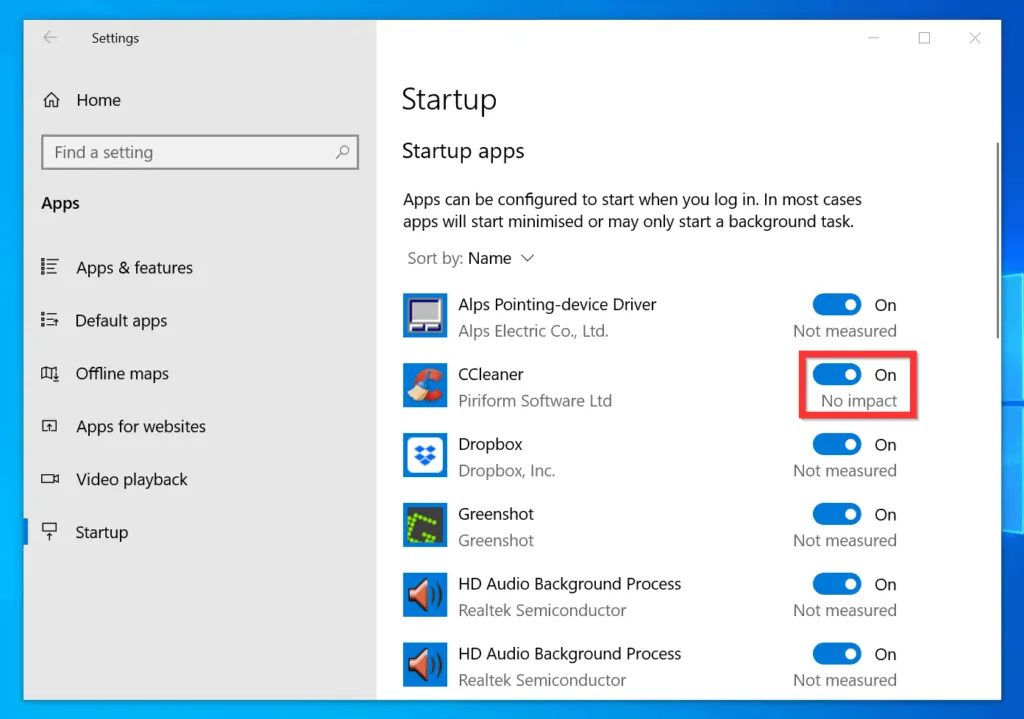Toggle HD Audio Background Process off
This screenshot has height=719, width=1024.
[837, 584]
